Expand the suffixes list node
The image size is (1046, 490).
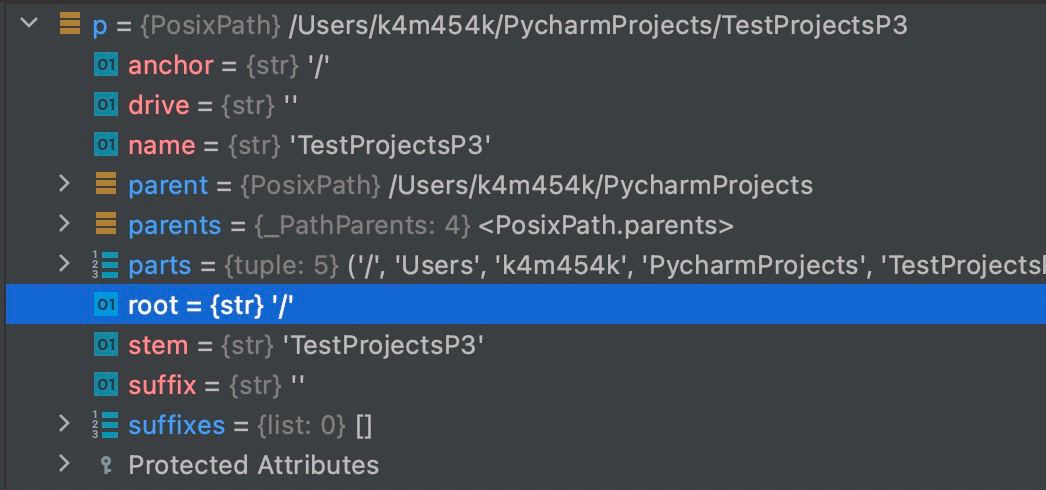tap(65, 424)
